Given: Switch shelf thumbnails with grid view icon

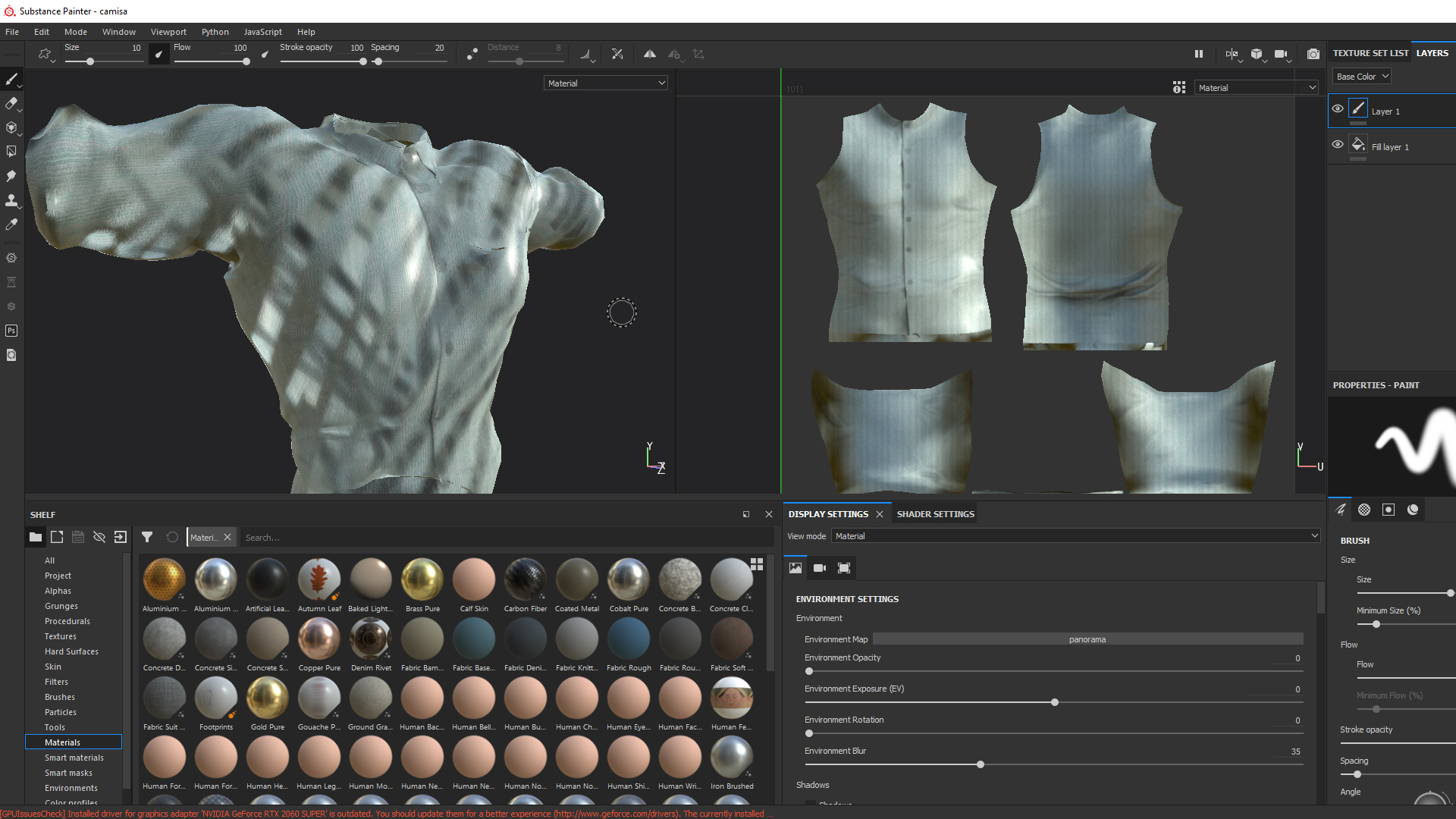Looking at the screenshot, I should (757, 564).
